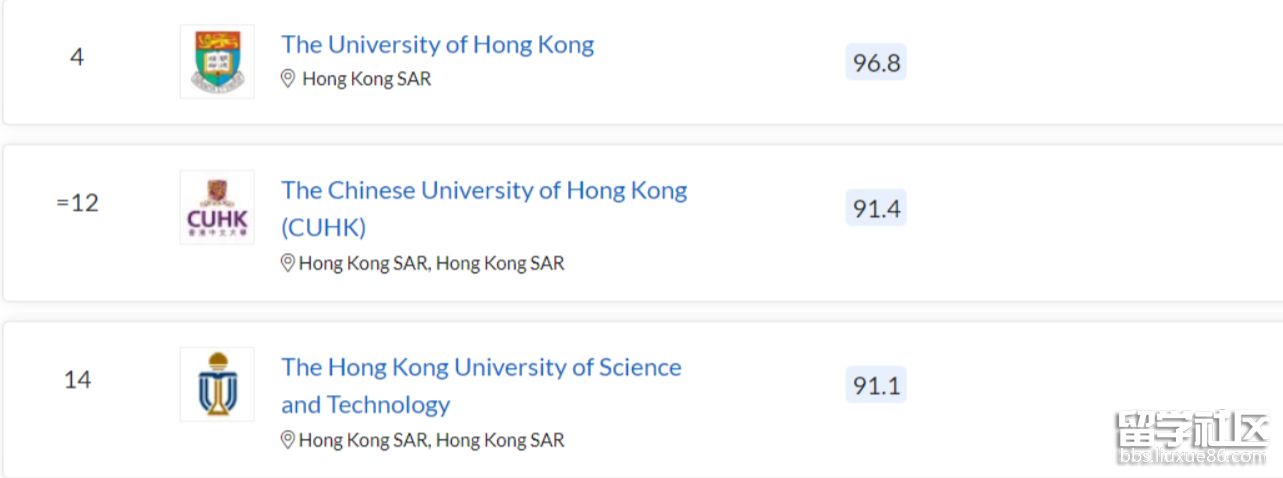Click the location pin beside Hong Kong SAR in the HKU row
The height and width of the screenshot is (478, 1283).
click(x=288, y=78)
